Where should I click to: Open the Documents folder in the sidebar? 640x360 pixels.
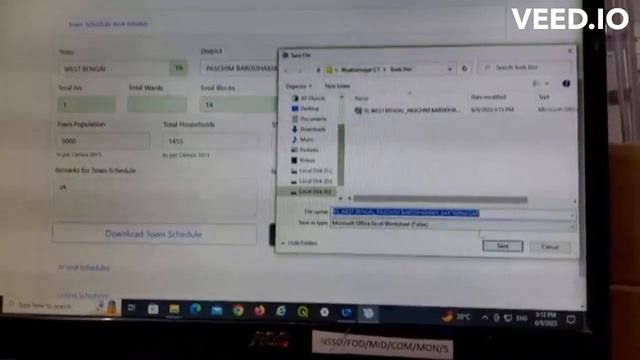(313, 119)
